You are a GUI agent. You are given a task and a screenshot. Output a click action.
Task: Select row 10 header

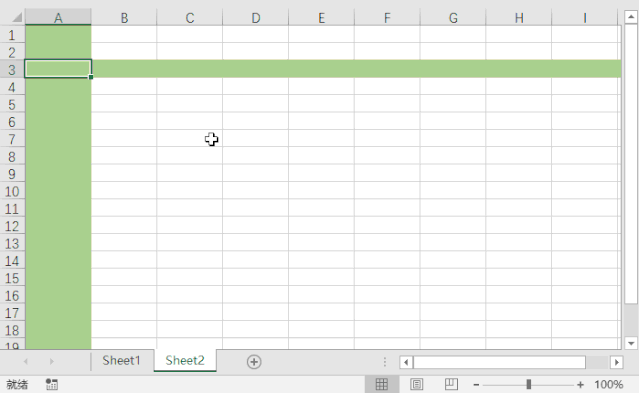(12, 191)
